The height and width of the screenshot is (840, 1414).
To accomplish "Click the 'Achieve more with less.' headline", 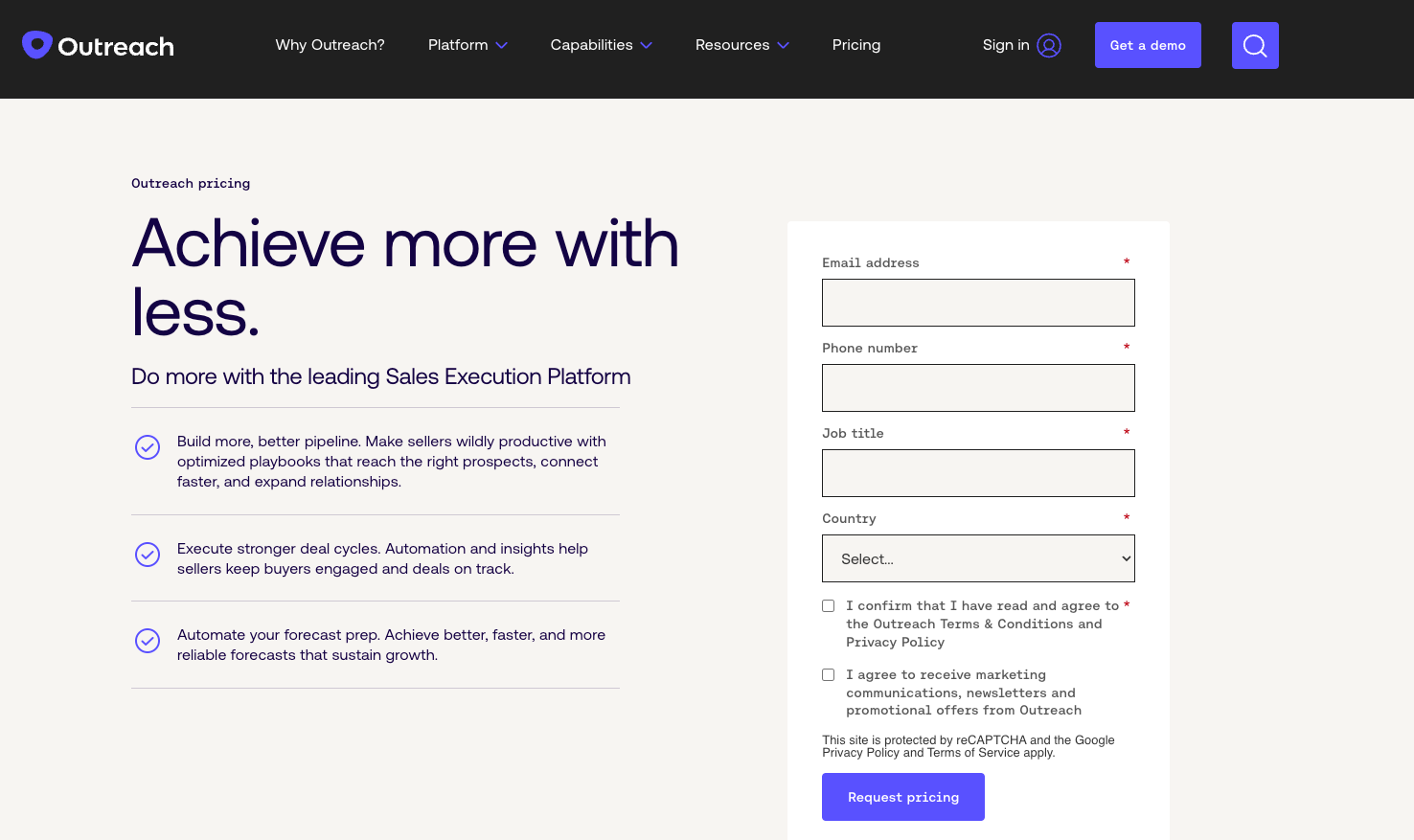I will pyautogui.click(x=405, y=277).
